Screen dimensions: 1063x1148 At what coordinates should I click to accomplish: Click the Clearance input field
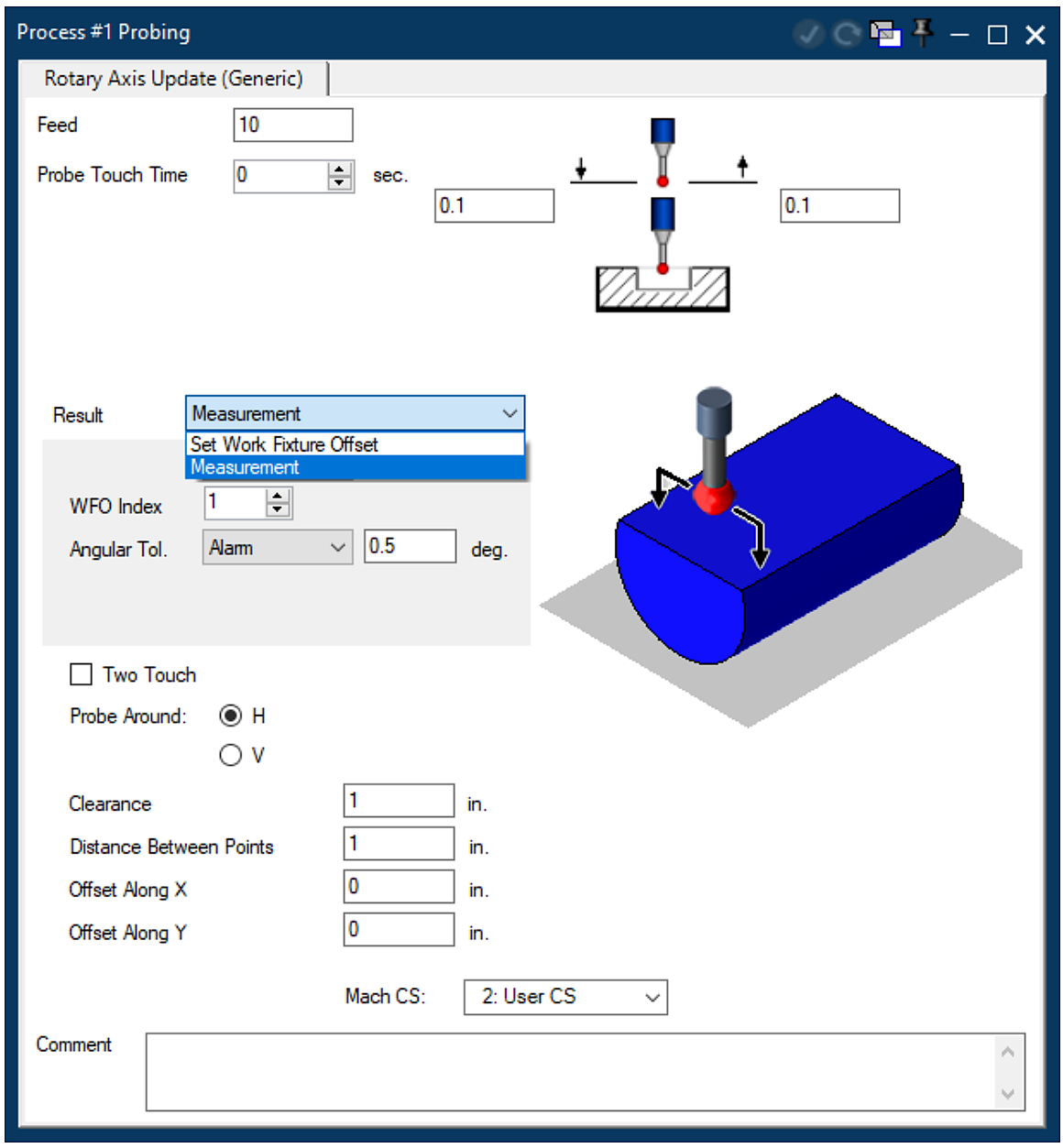[400, 801]
